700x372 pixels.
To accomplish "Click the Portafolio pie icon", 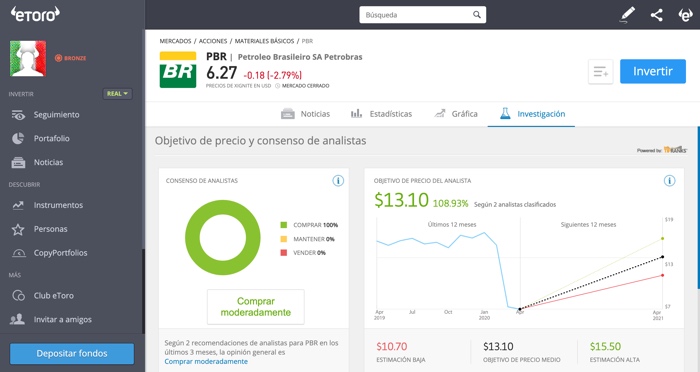I will click(x=18, y=138).
